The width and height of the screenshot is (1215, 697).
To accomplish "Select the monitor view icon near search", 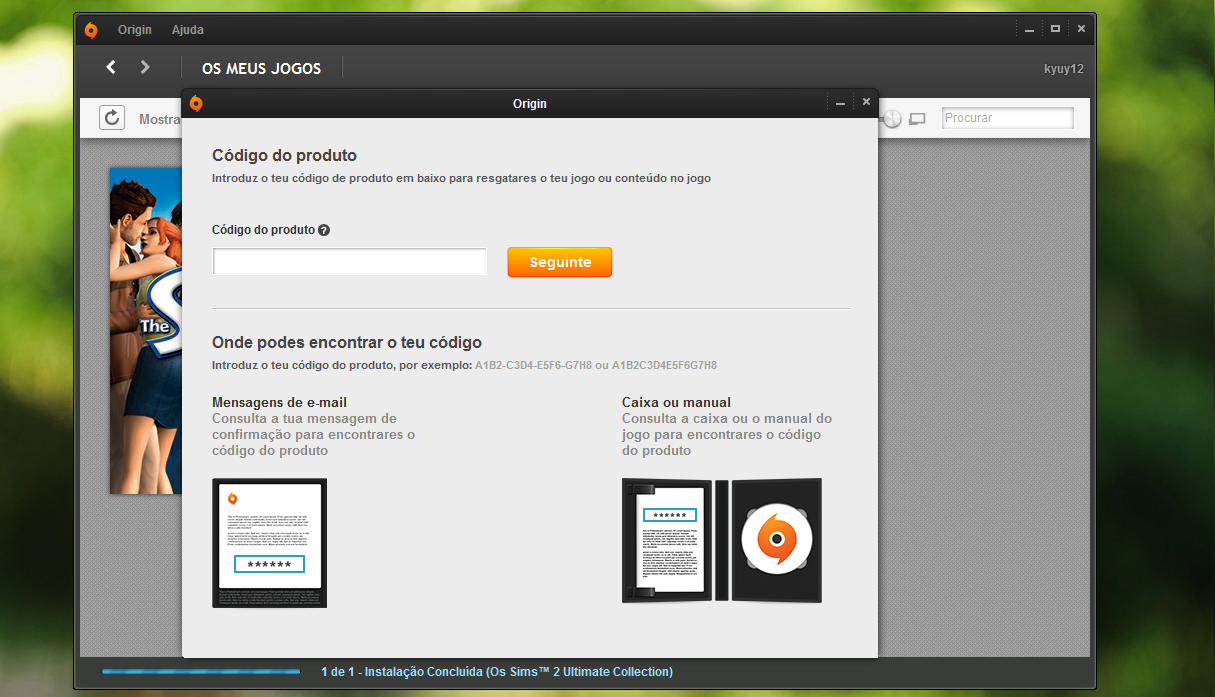I will pyautogui.click(x=917, y=119).
